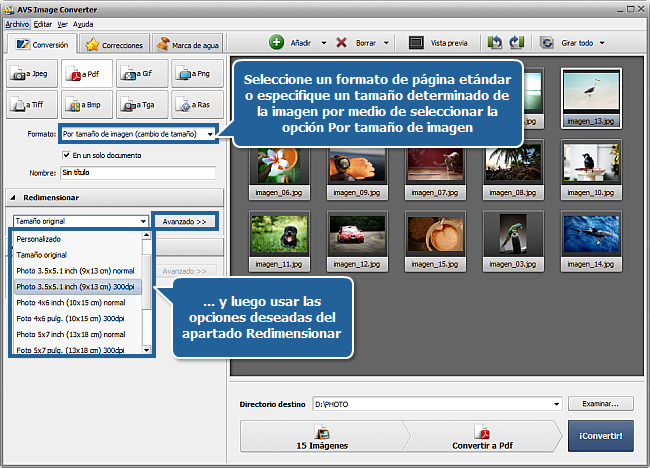Viewport: 650px width, 468px height.
Task: Open the Ayuda menu
Action: pos(83,24)
